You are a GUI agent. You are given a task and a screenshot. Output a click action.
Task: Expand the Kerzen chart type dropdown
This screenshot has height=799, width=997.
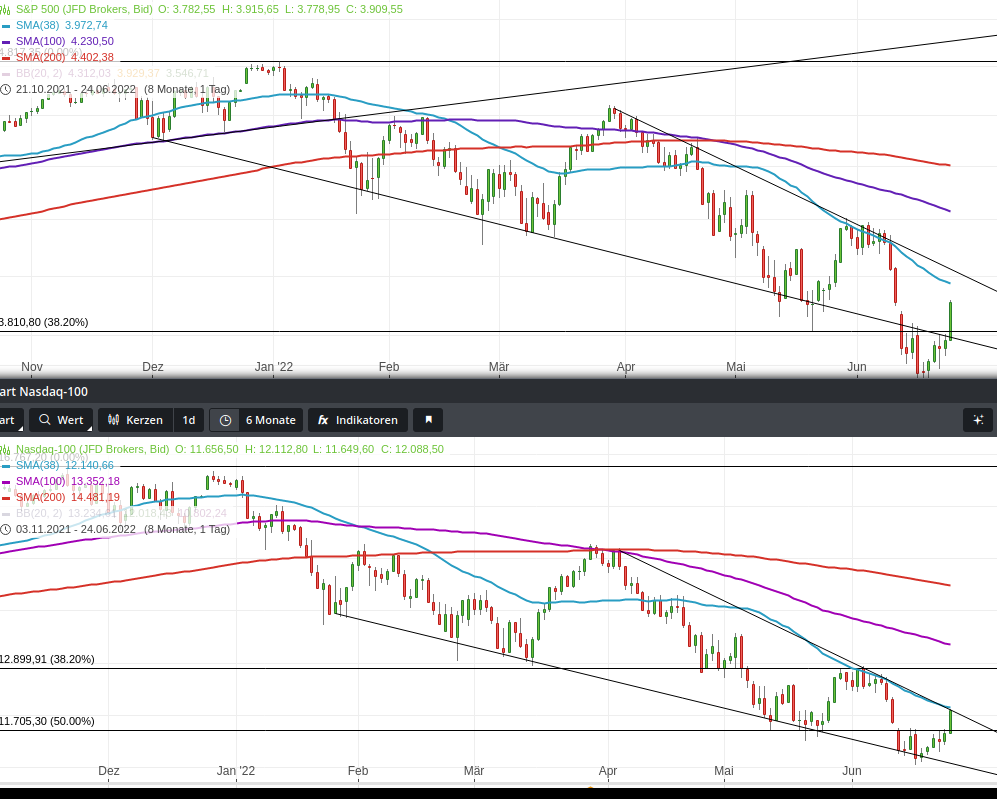[x=134, y=420]
